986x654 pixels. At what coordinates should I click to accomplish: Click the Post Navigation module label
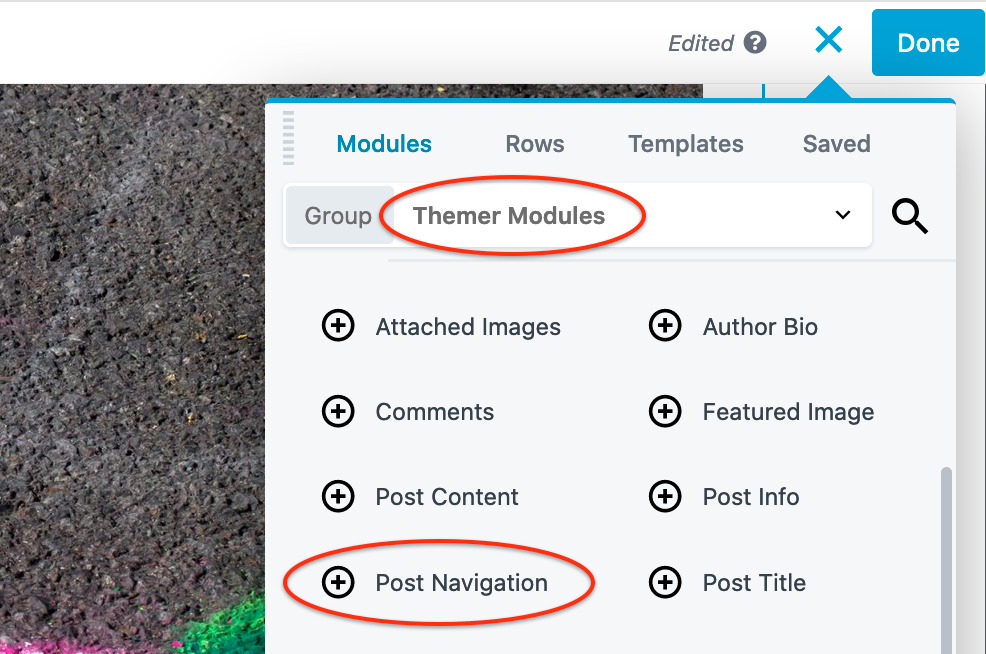(461, 583)
